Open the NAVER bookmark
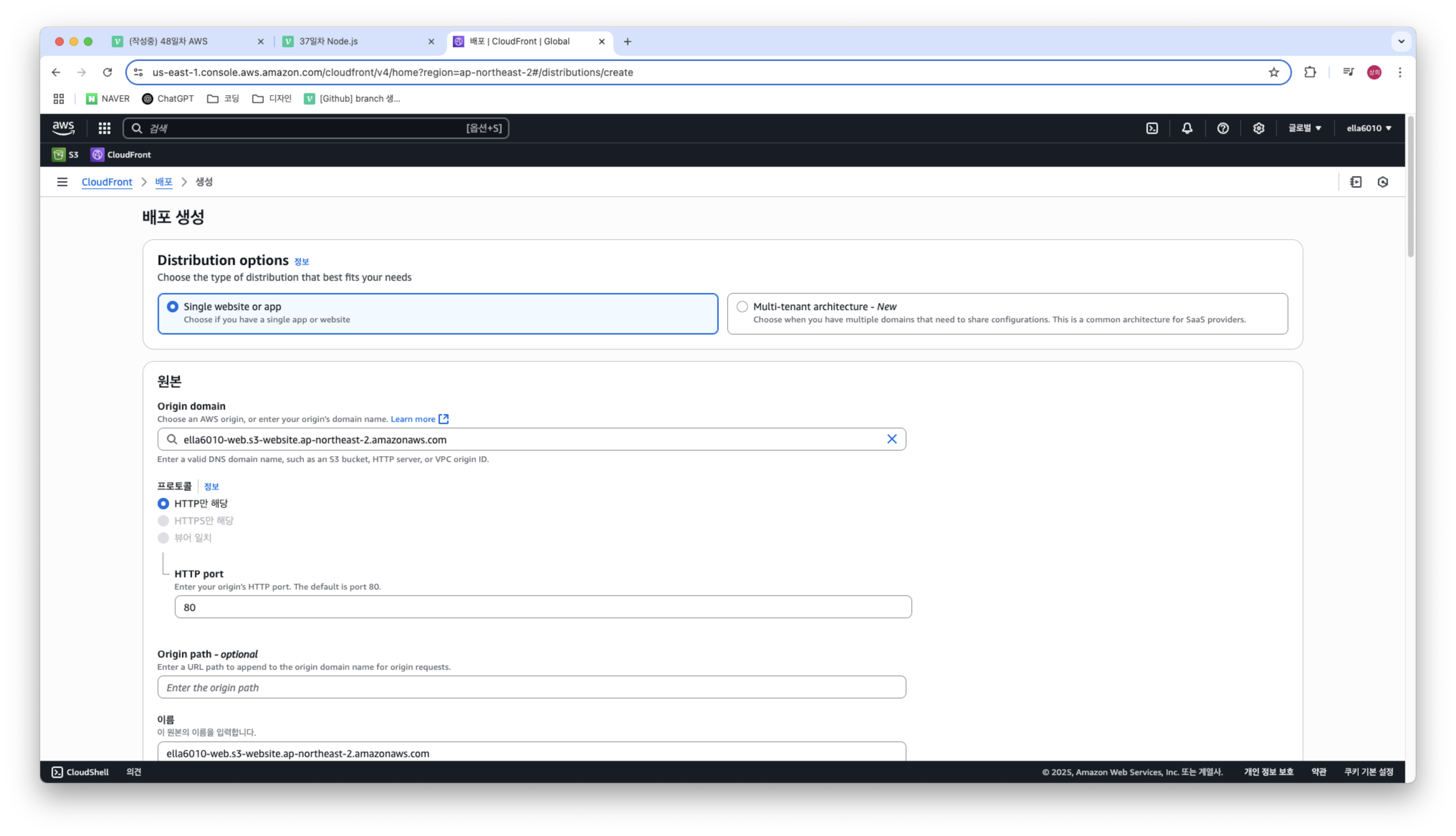This screenshot has width=1456, height=836. coord(108,99)
